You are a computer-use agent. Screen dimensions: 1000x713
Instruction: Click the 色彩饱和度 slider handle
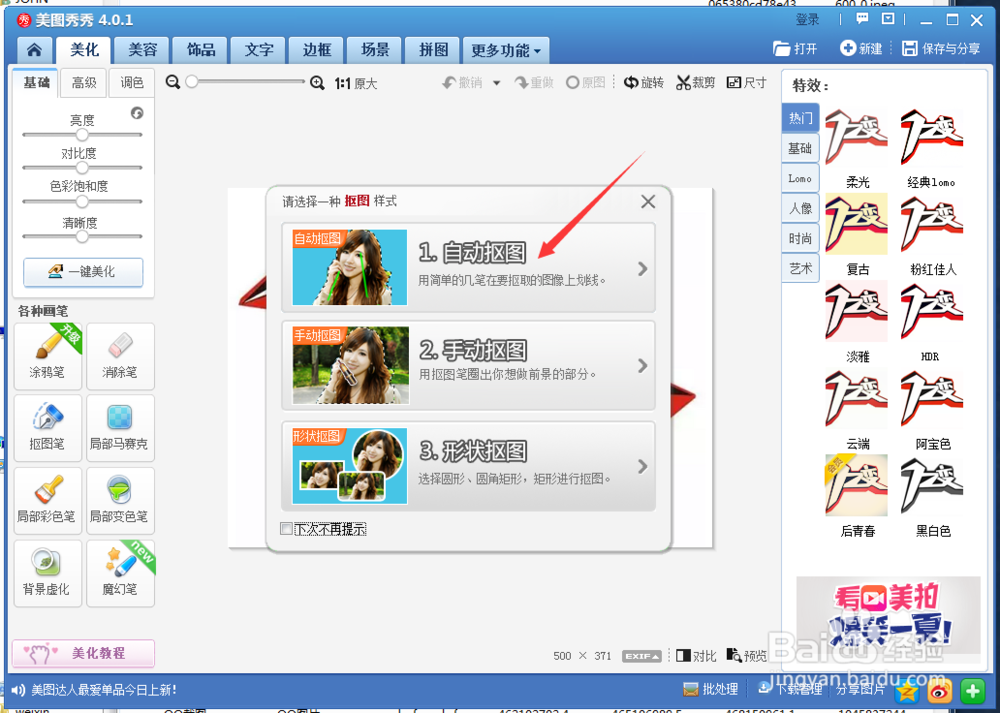(x=82, y=202)
